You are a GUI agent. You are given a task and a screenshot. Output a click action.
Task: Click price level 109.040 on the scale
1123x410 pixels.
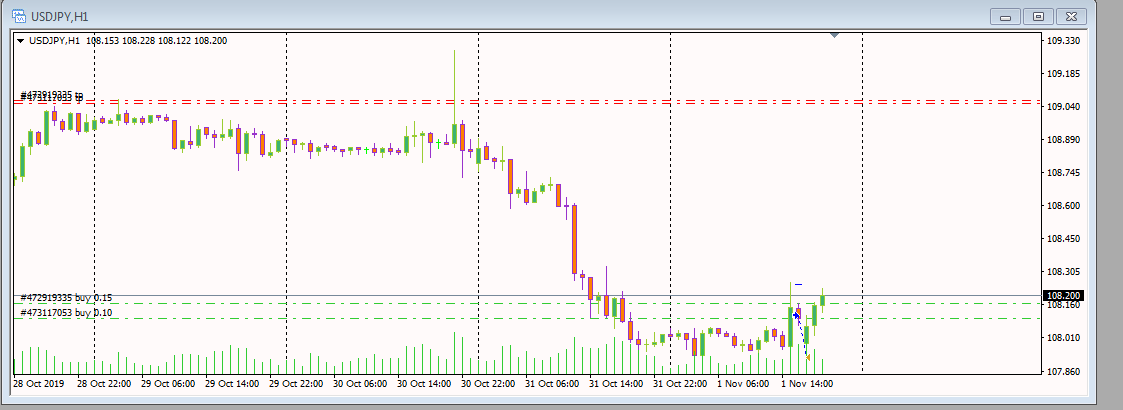point(1062,107)
